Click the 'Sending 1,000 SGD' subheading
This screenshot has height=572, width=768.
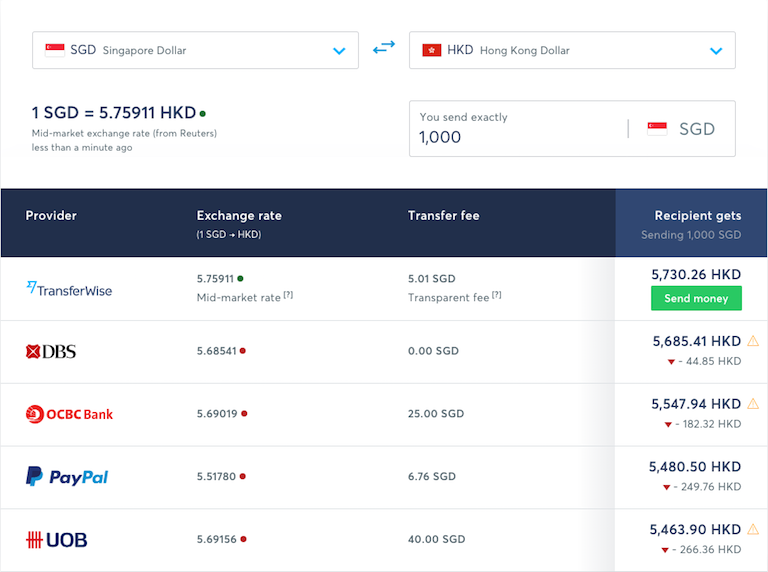691,235
